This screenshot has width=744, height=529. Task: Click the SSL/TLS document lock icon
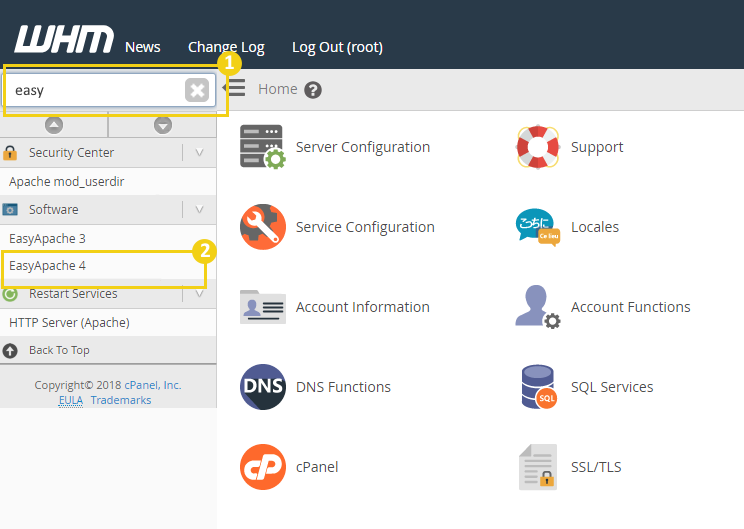pos(538,467)
